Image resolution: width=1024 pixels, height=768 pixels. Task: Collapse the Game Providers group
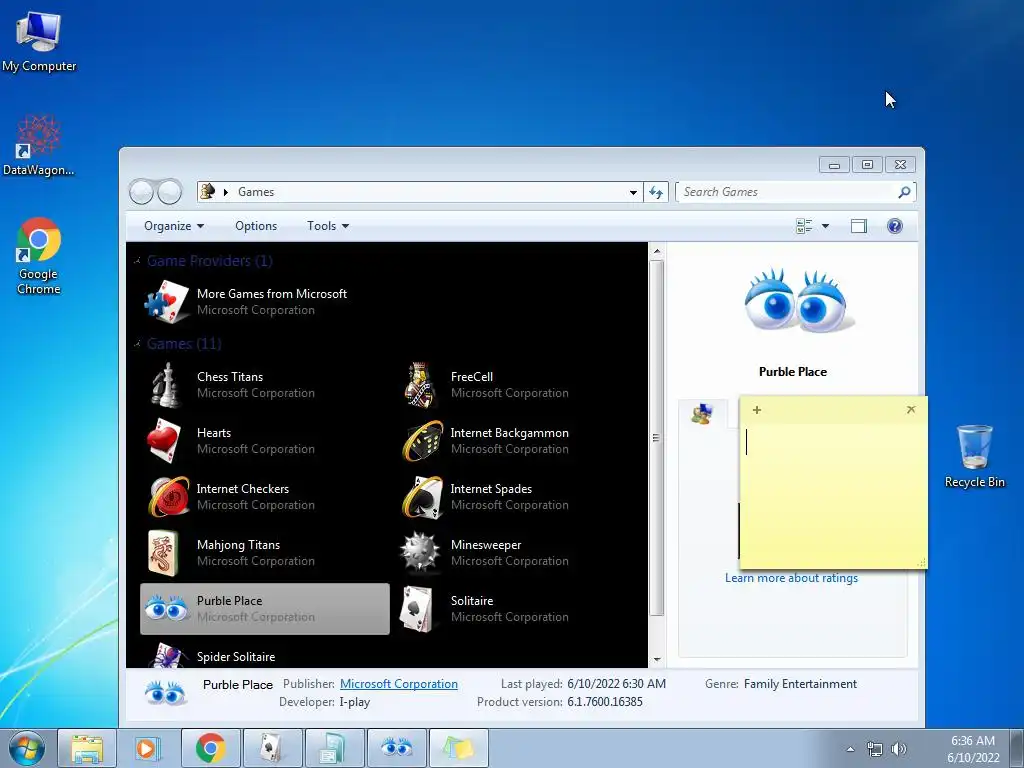click(x=138, y=261)
